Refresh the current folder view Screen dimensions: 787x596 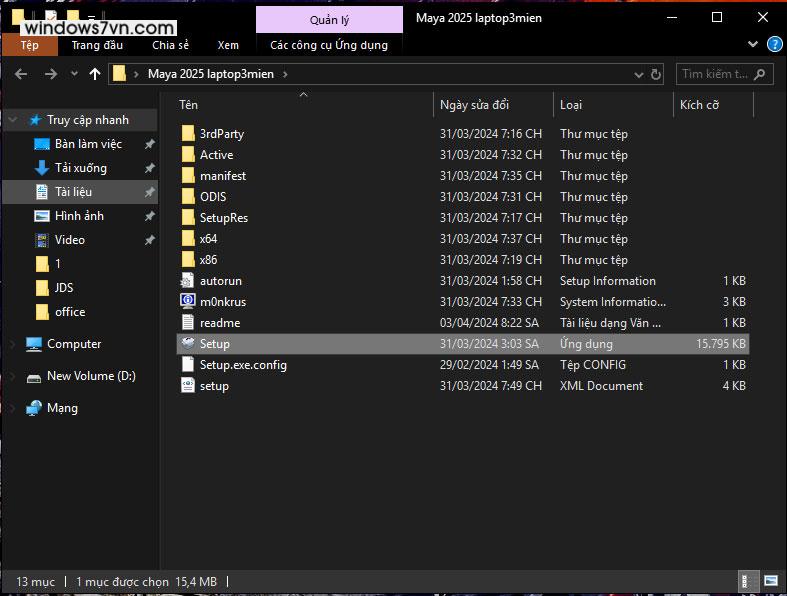click(655, 74)
